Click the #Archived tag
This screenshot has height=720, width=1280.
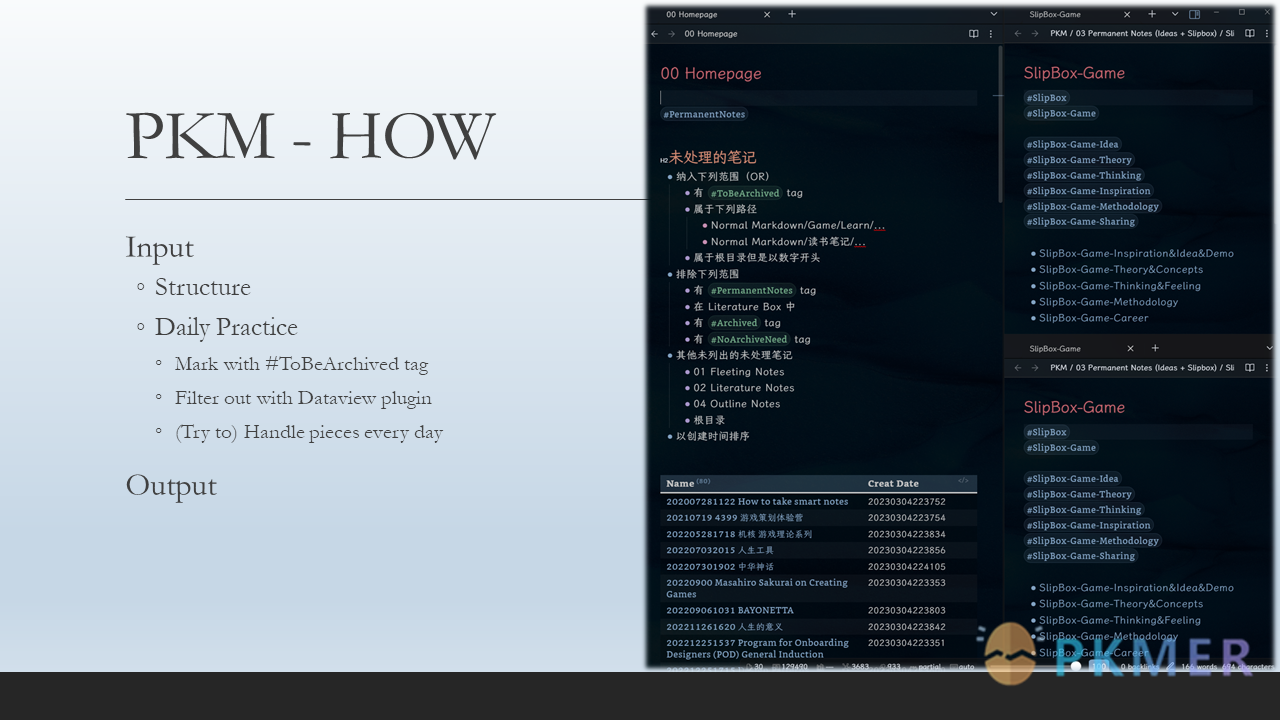(735, 323)
